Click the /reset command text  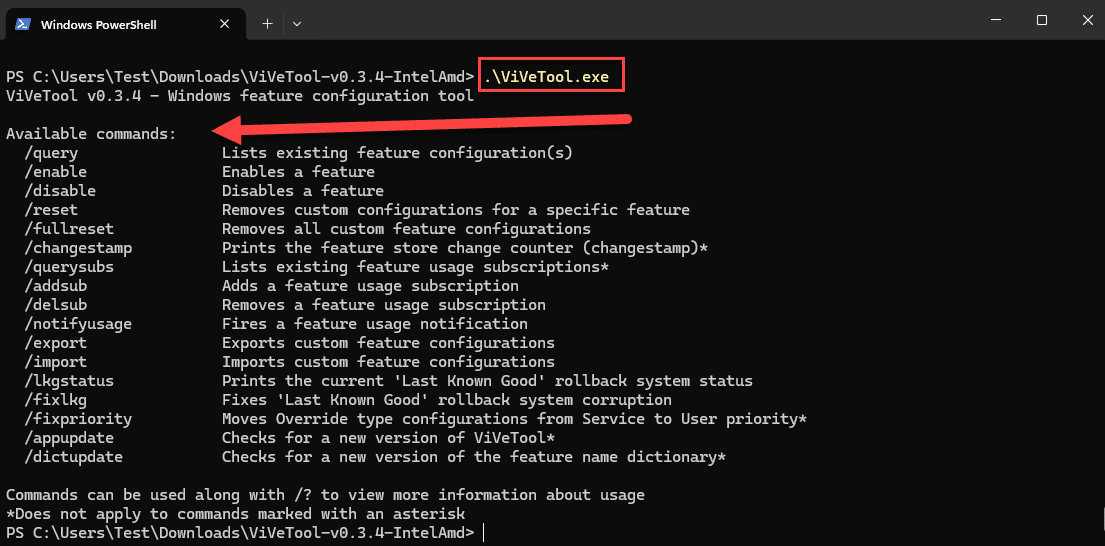coord(51,209)
